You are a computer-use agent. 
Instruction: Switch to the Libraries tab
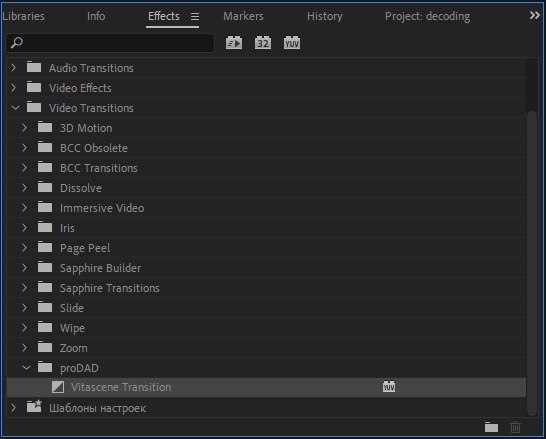click(23, 16)
